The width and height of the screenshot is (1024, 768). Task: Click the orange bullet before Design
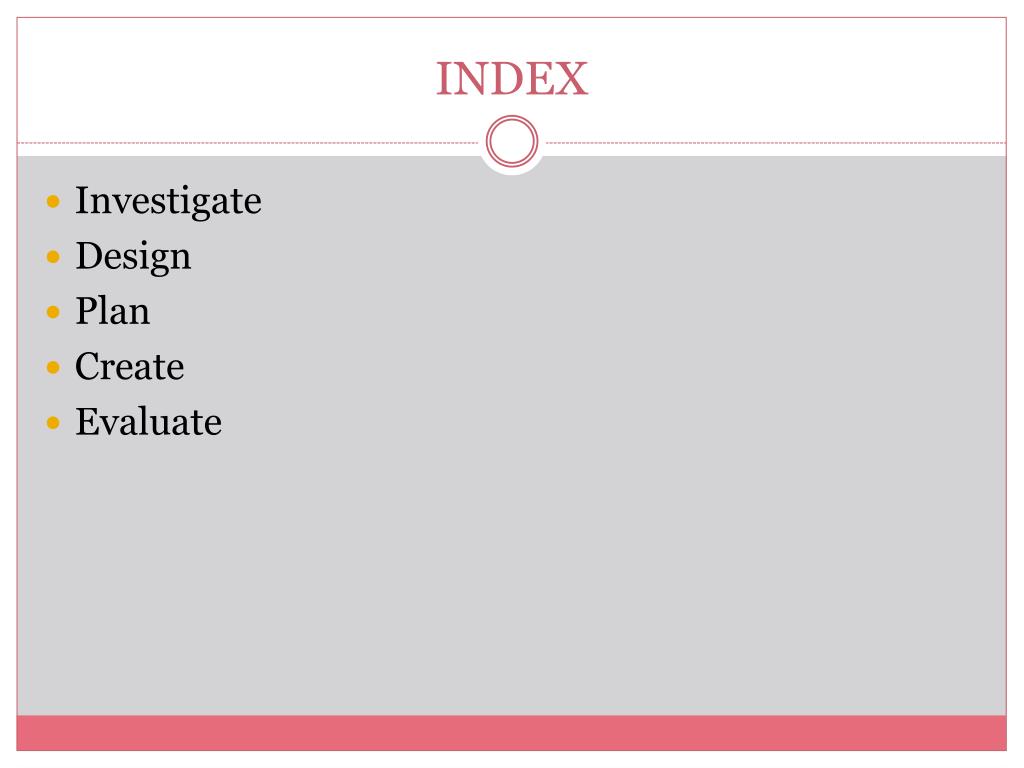pos(54,257)
